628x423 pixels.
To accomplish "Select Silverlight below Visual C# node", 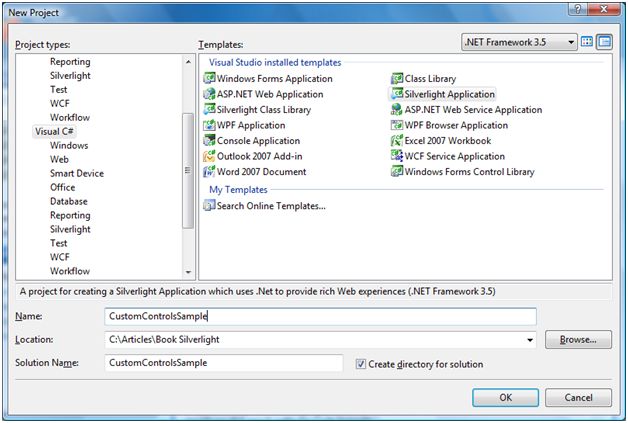I will click(70, 229).
